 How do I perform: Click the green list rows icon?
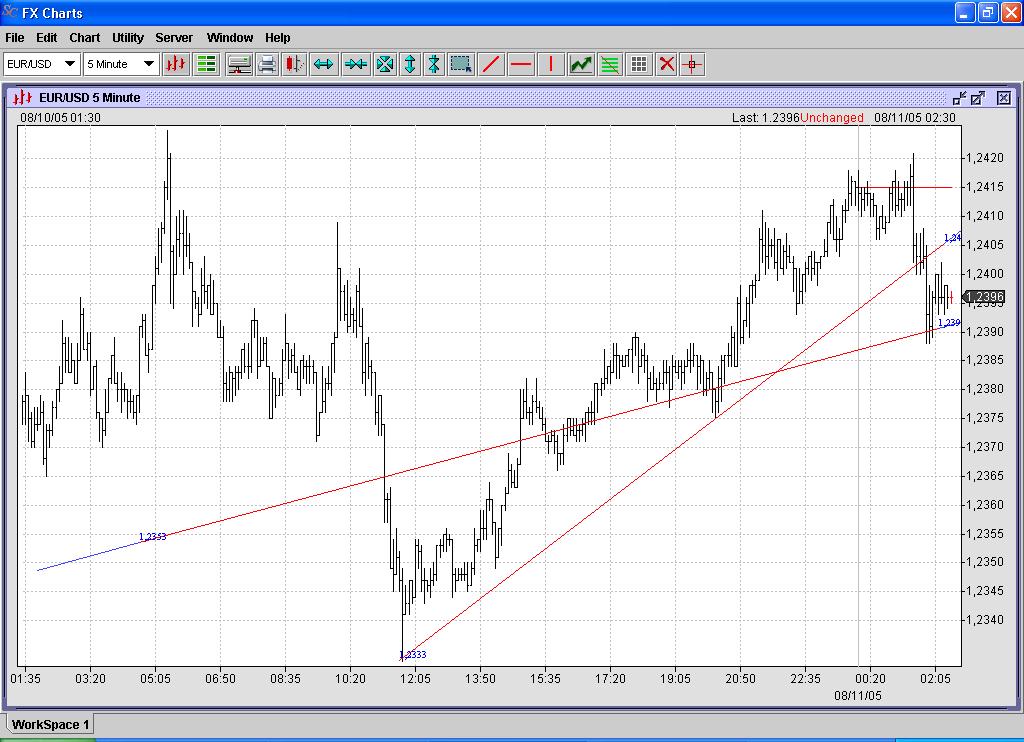coord(207,64)
